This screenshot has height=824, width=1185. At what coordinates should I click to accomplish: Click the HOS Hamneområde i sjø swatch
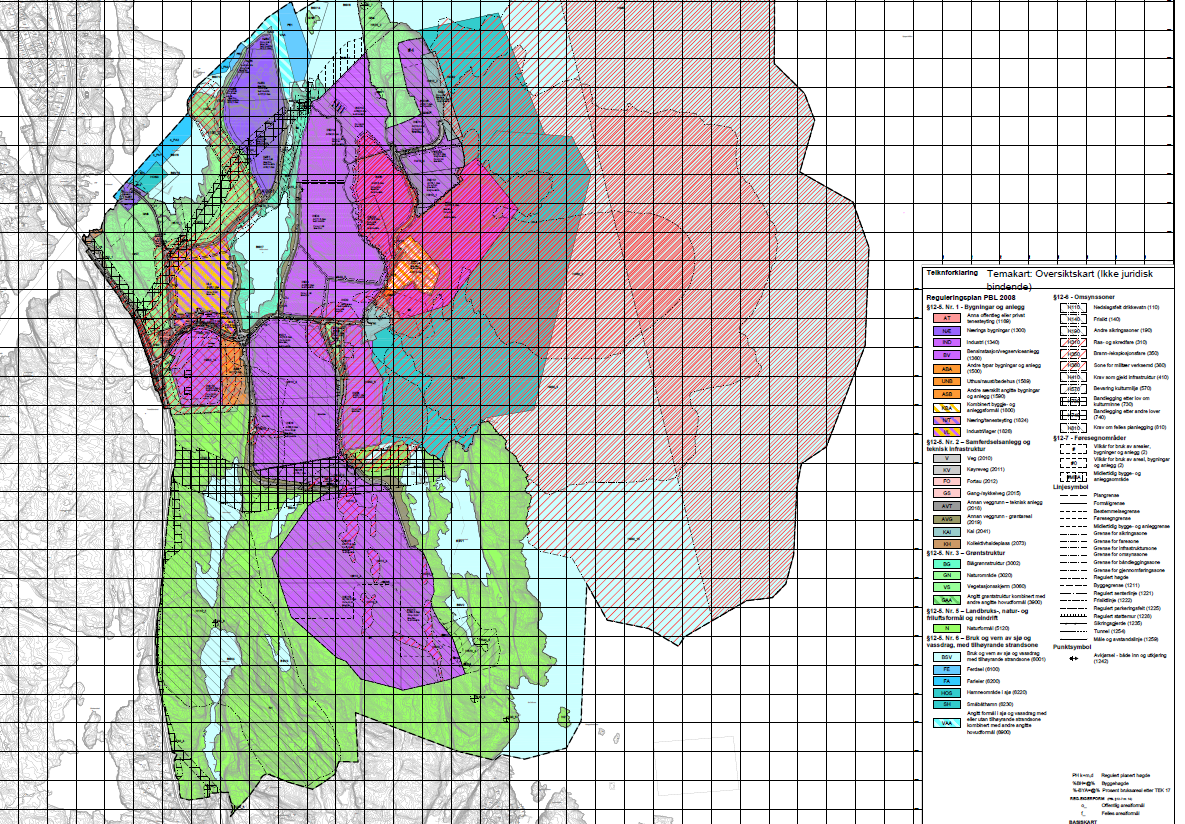946,692
